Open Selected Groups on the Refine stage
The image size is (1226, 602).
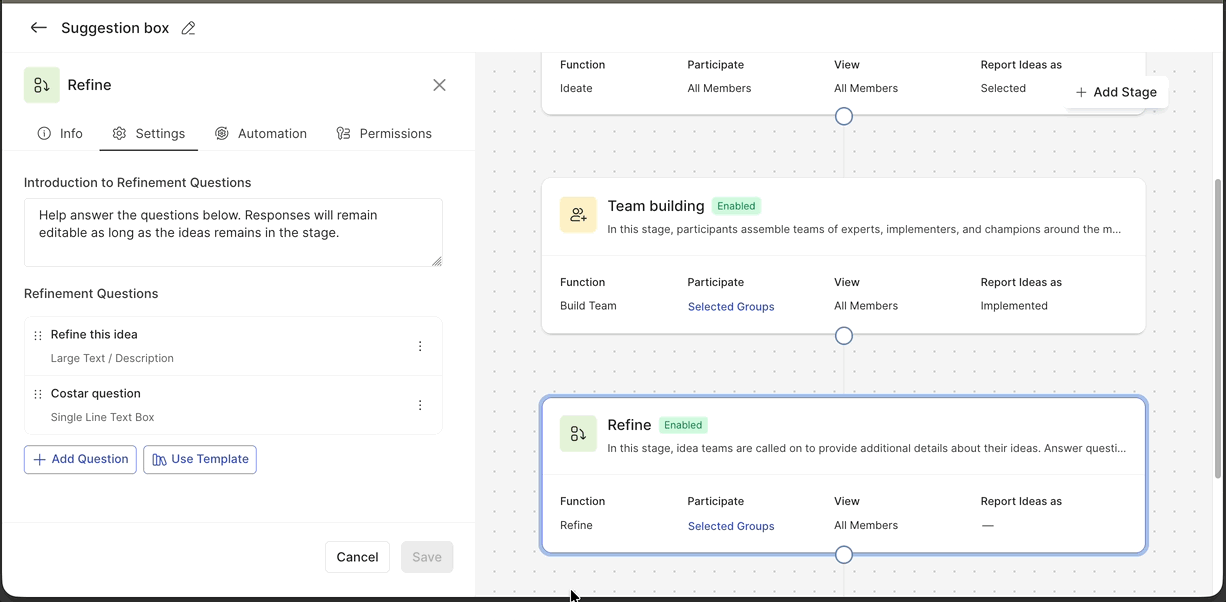(x=731, y=525)
